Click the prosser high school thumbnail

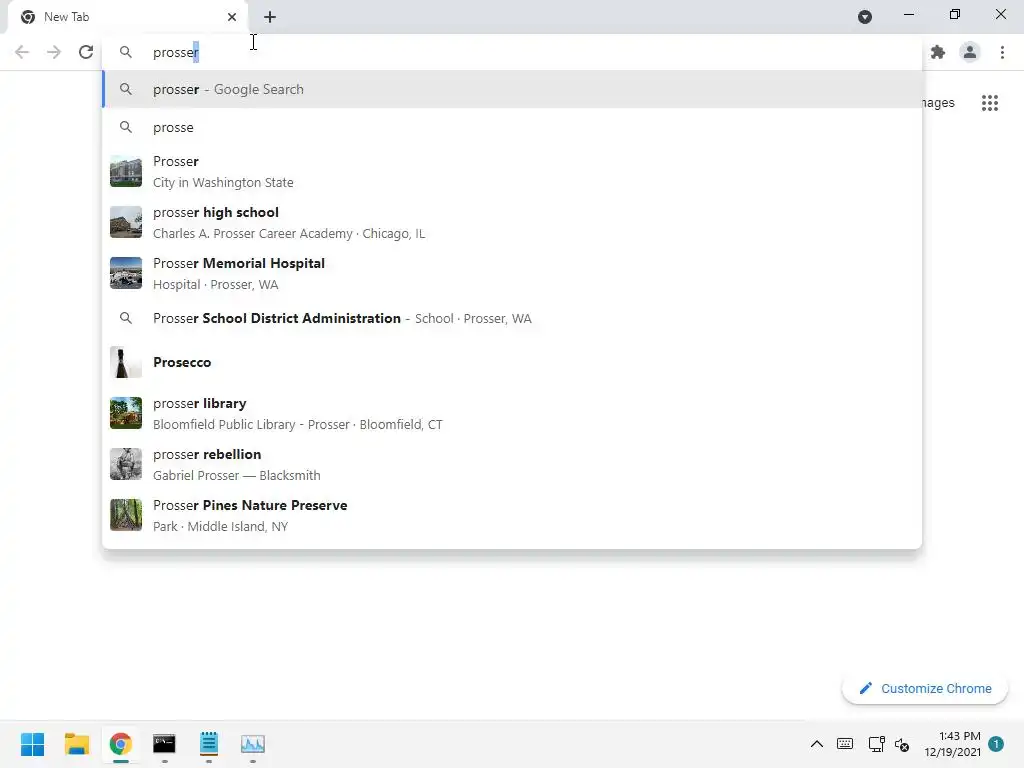click(125, 223)
